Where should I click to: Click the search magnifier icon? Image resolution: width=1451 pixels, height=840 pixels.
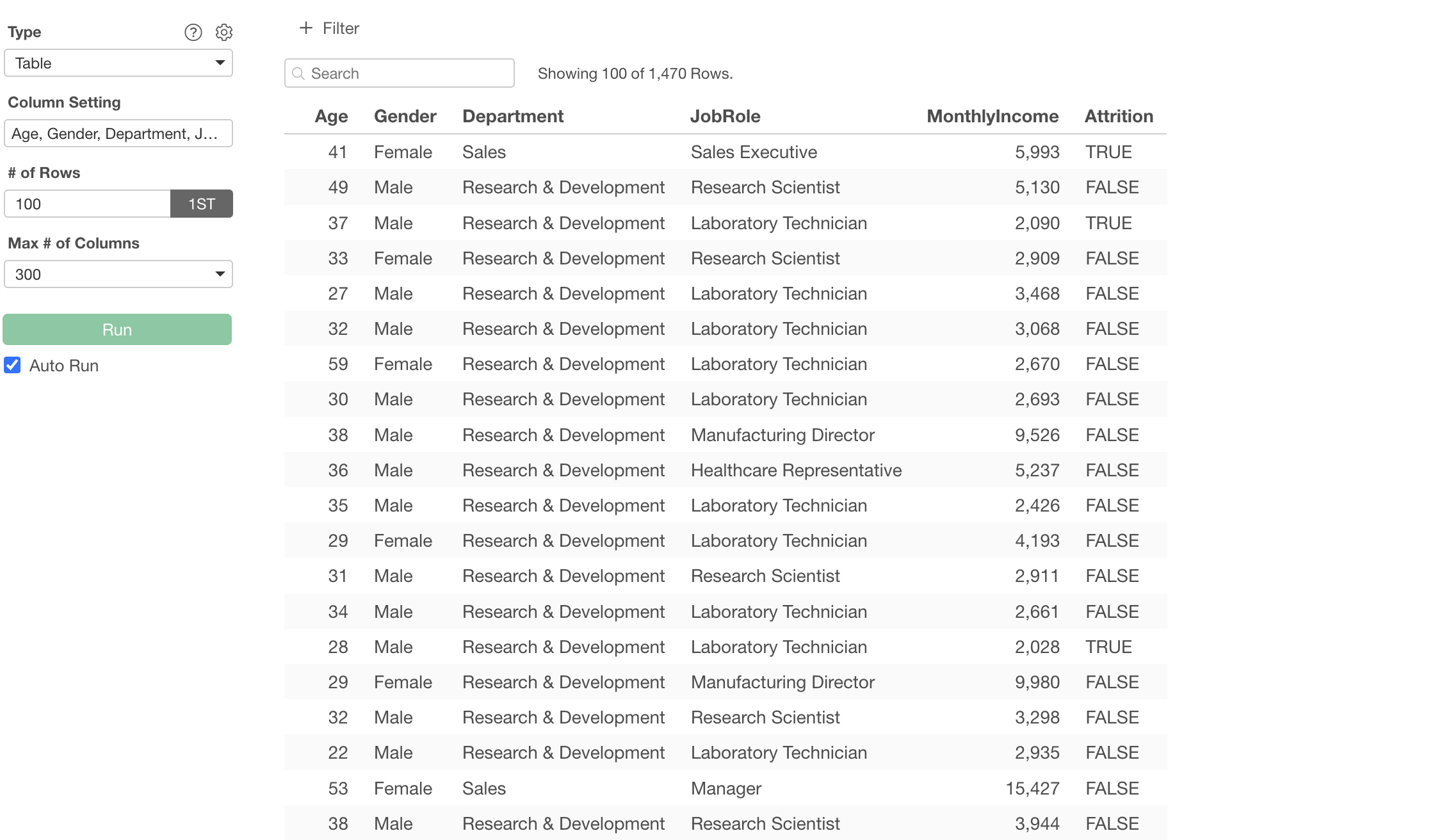pyautogui.click(x=298, y=74)
